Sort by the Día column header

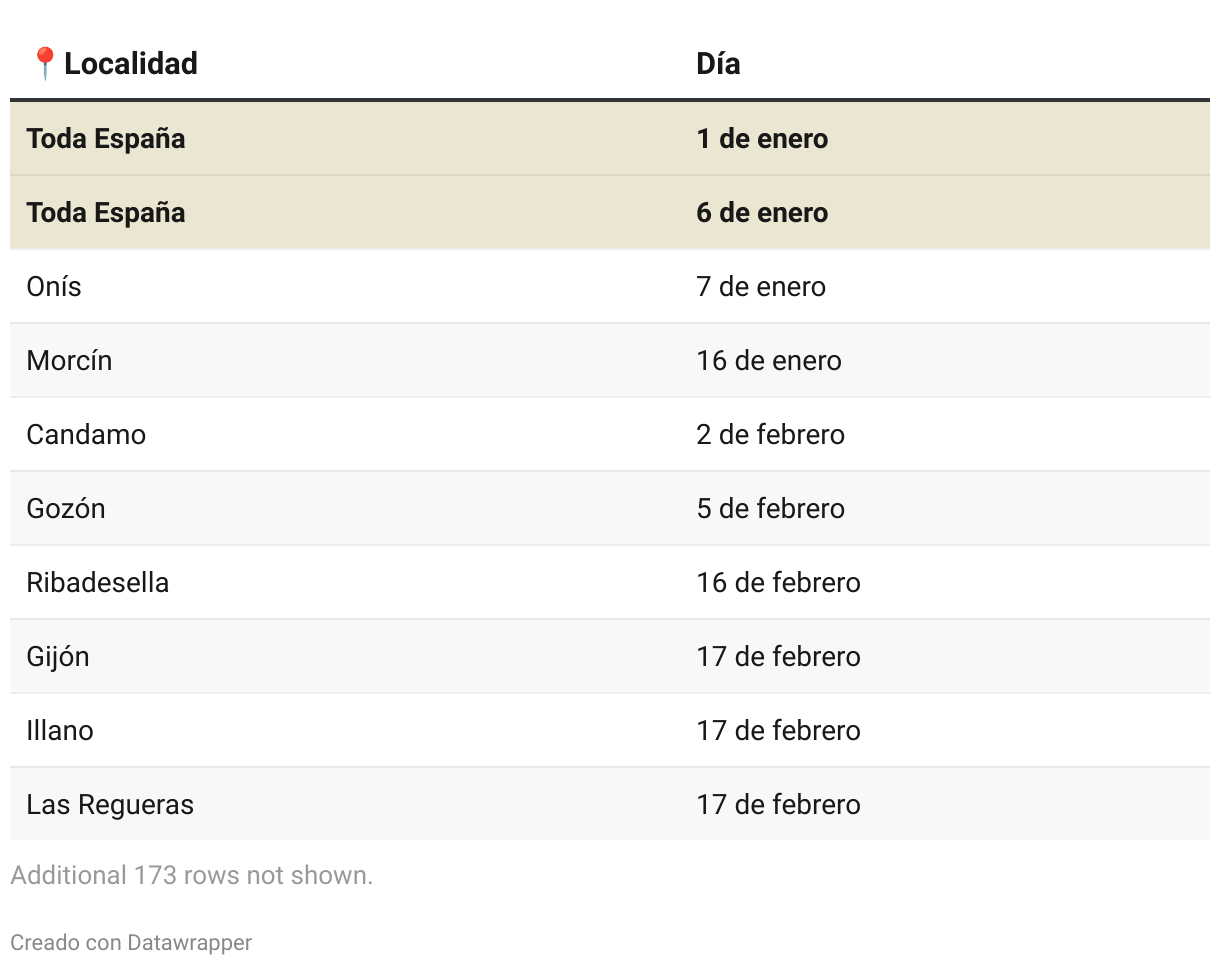(718, 64)
